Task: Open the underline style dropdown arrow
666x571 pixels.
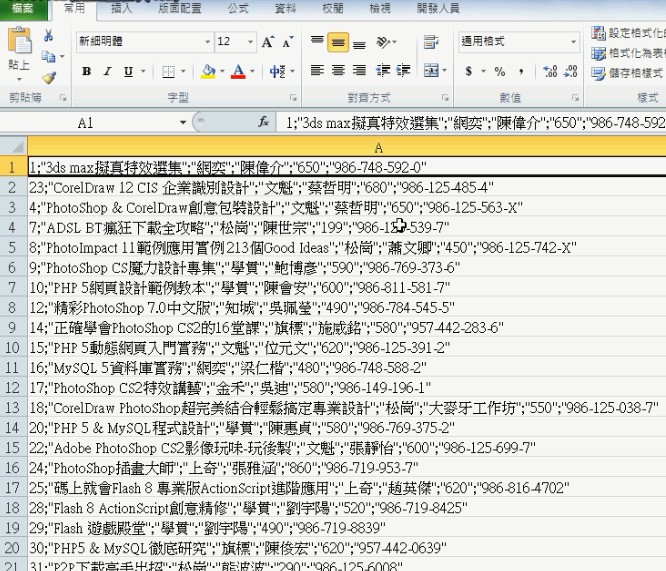Action: [143, 71]
